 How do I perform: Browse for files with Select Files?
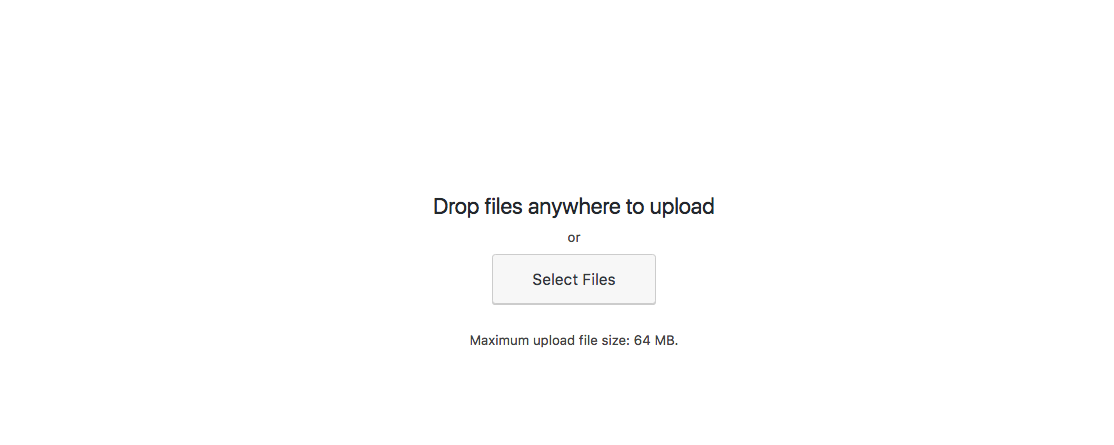click(x=573, y=279)
